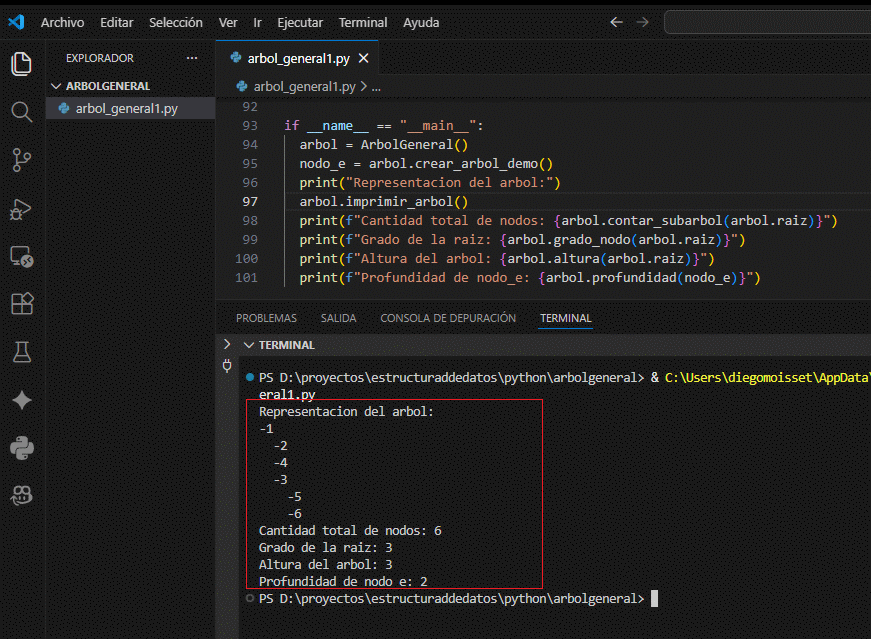Open Run and Debug view
The height and width of the screenshot is (639, 871).
21,208
